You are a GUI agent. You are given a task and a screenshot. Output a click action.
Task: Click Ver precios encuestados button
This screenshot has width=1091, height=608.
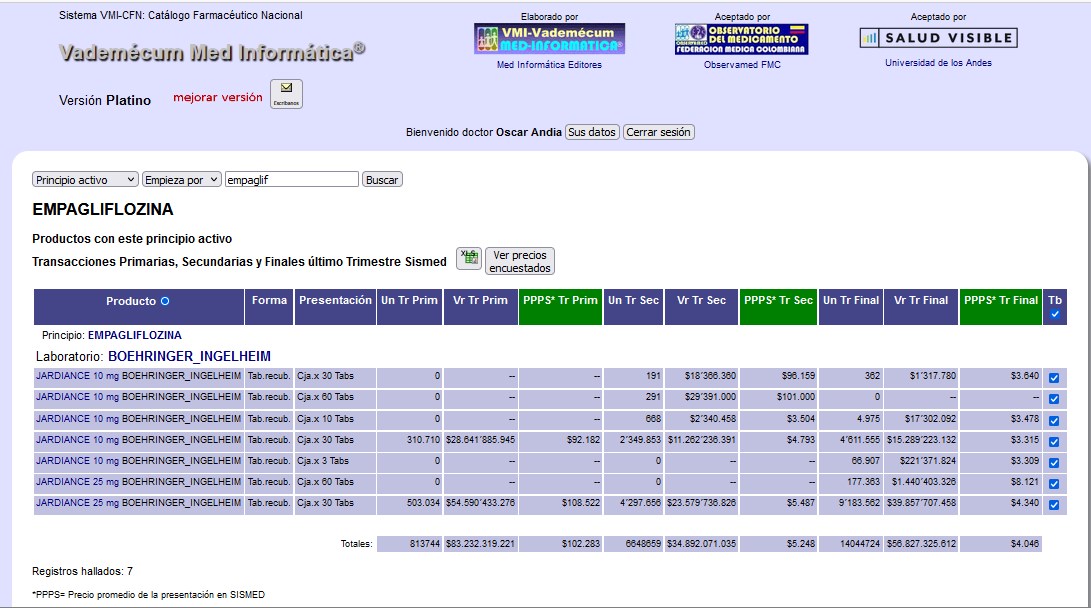pyautogui.click(x=520, y=262)
